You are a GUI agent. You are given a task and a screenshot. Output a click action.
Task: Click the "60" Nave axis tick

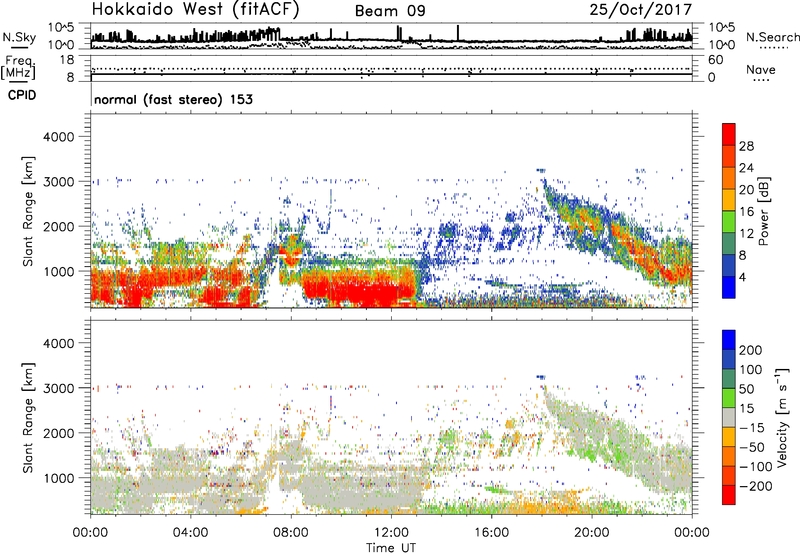[x=715, y=60]
